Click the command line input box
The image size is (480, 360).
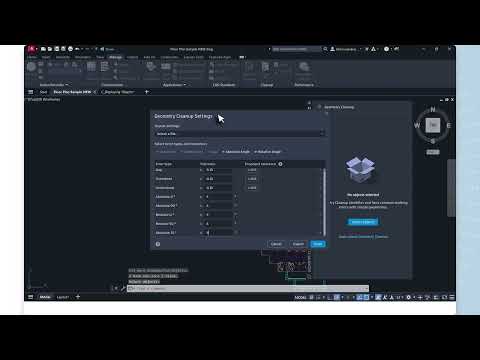pyautogui.click(x=248, y=288)
